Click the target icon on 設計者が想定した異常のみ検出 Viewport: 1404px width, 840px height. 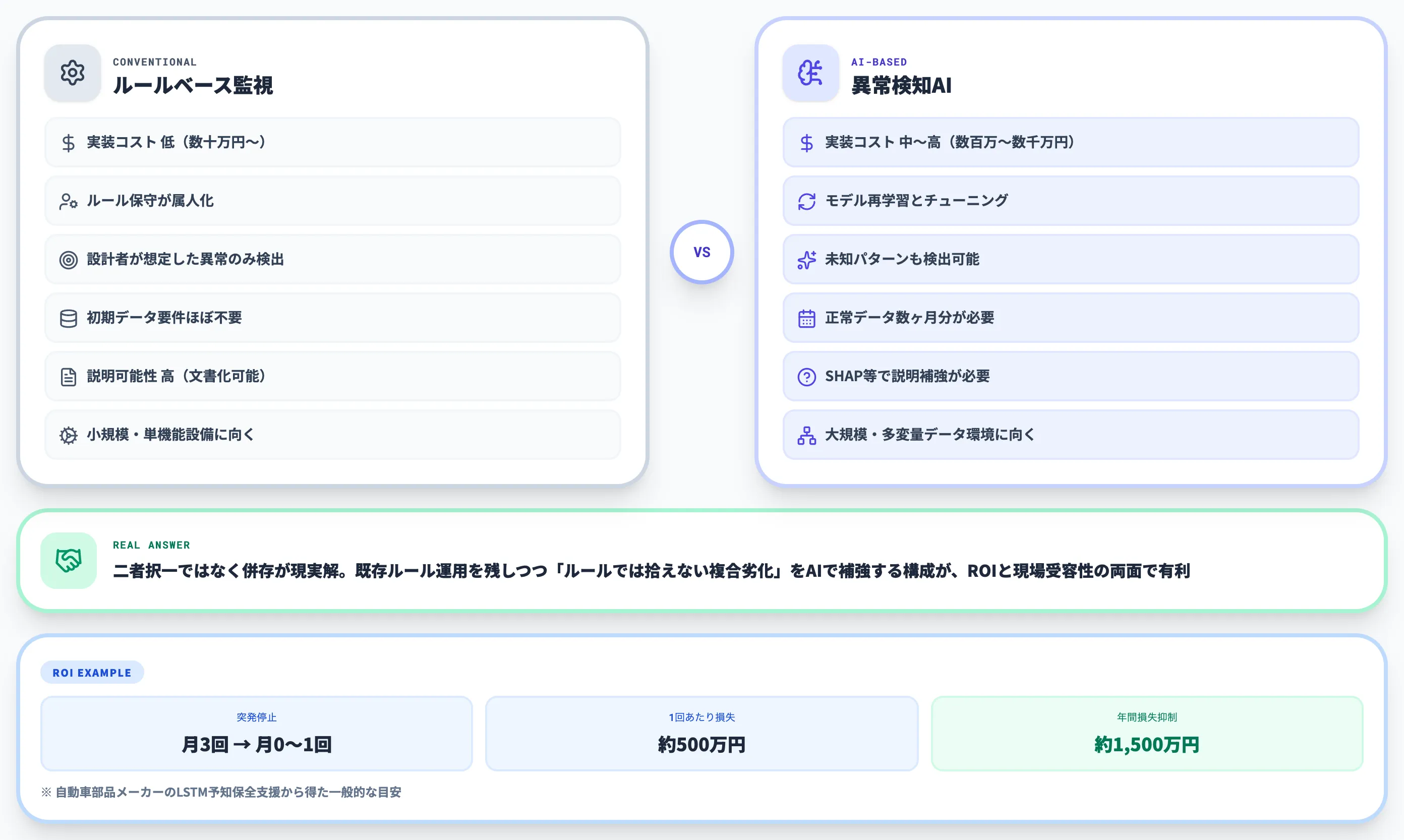(69, 259)
